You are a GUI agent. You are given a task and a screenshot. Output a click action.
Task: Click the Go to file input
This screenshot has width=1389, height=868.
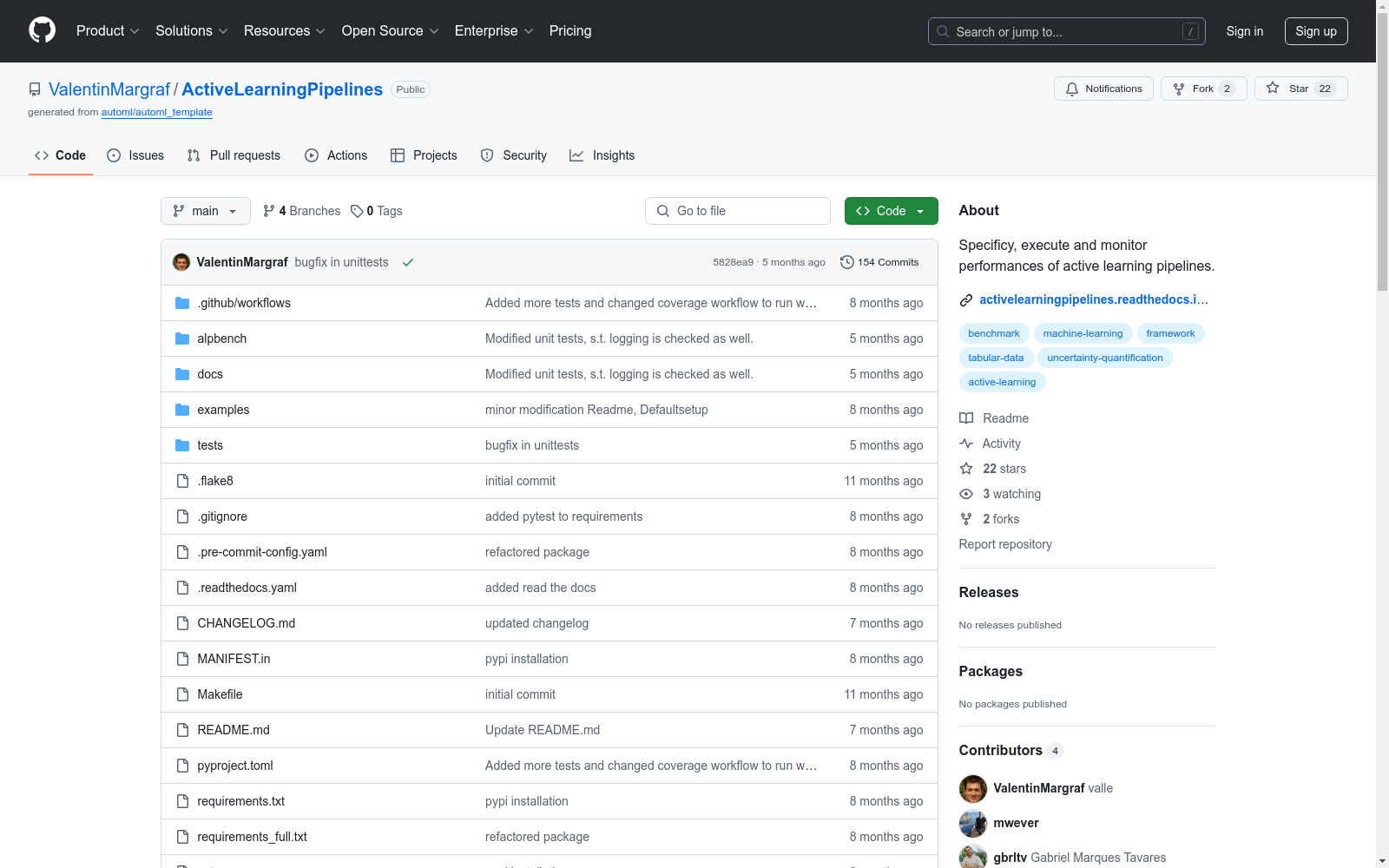738,211
